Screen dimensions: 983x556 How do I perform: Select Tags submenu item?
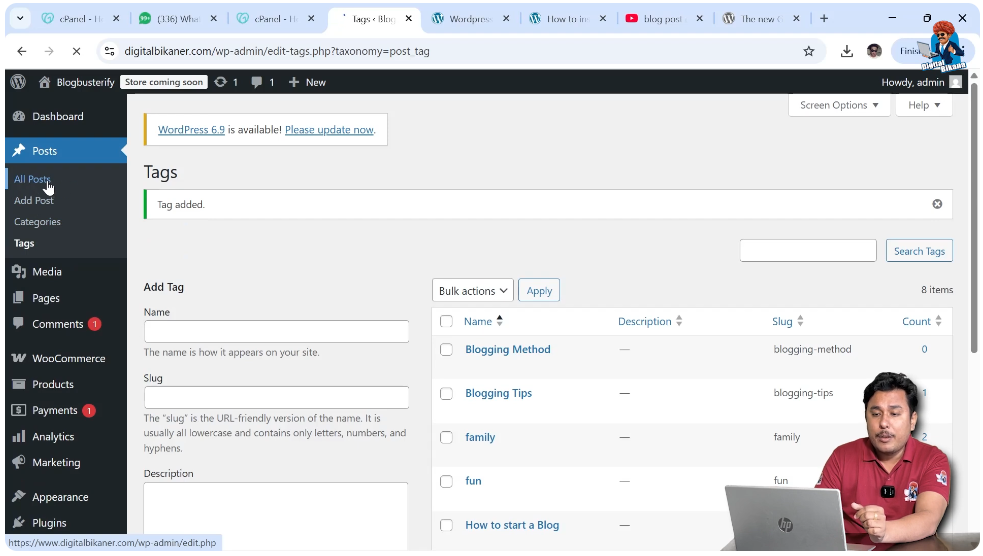pyautogui.click(x=24, y=243)
